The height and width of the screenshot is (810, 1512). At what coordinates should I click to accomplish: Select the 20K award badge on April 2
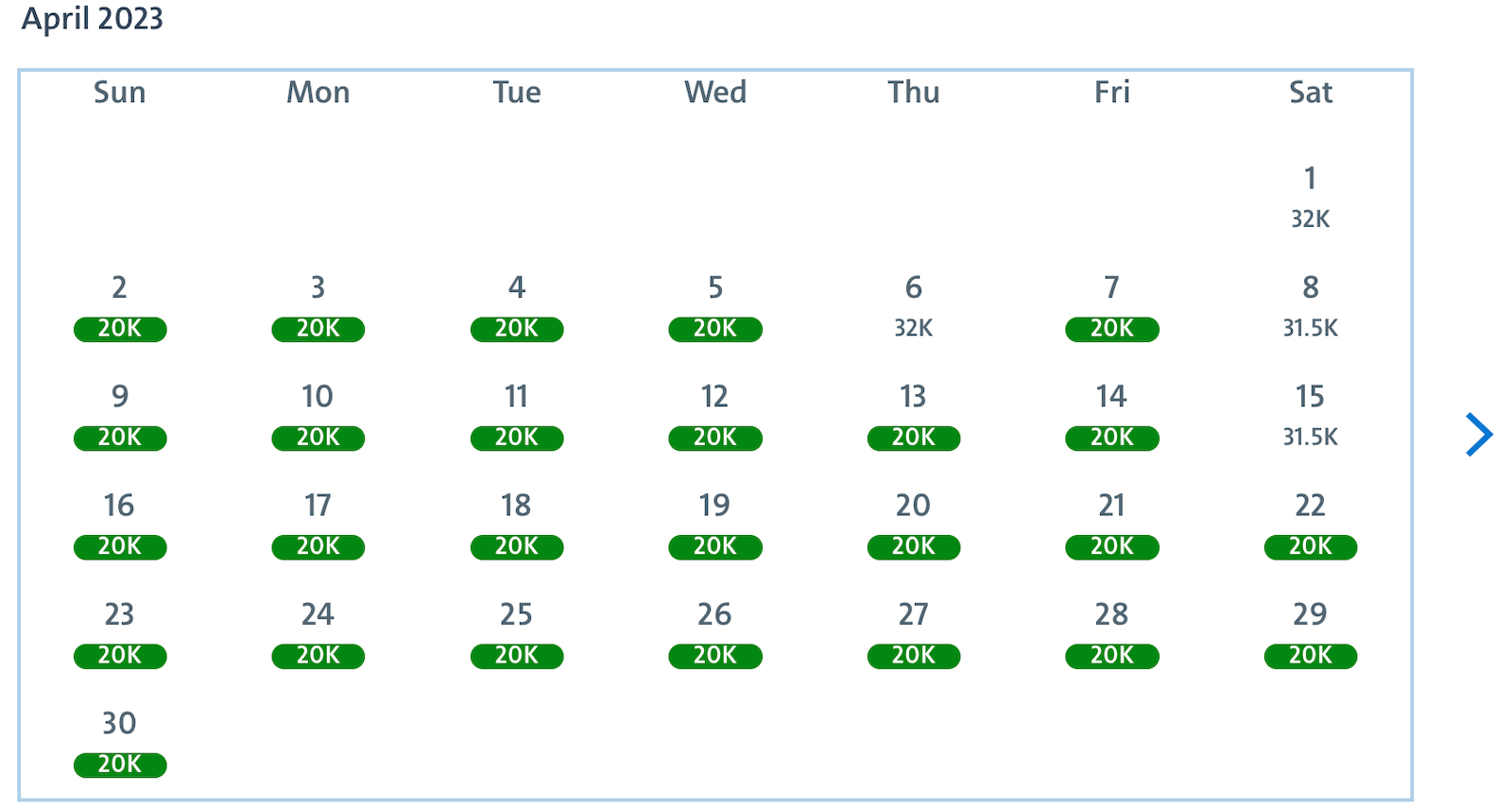119,329
